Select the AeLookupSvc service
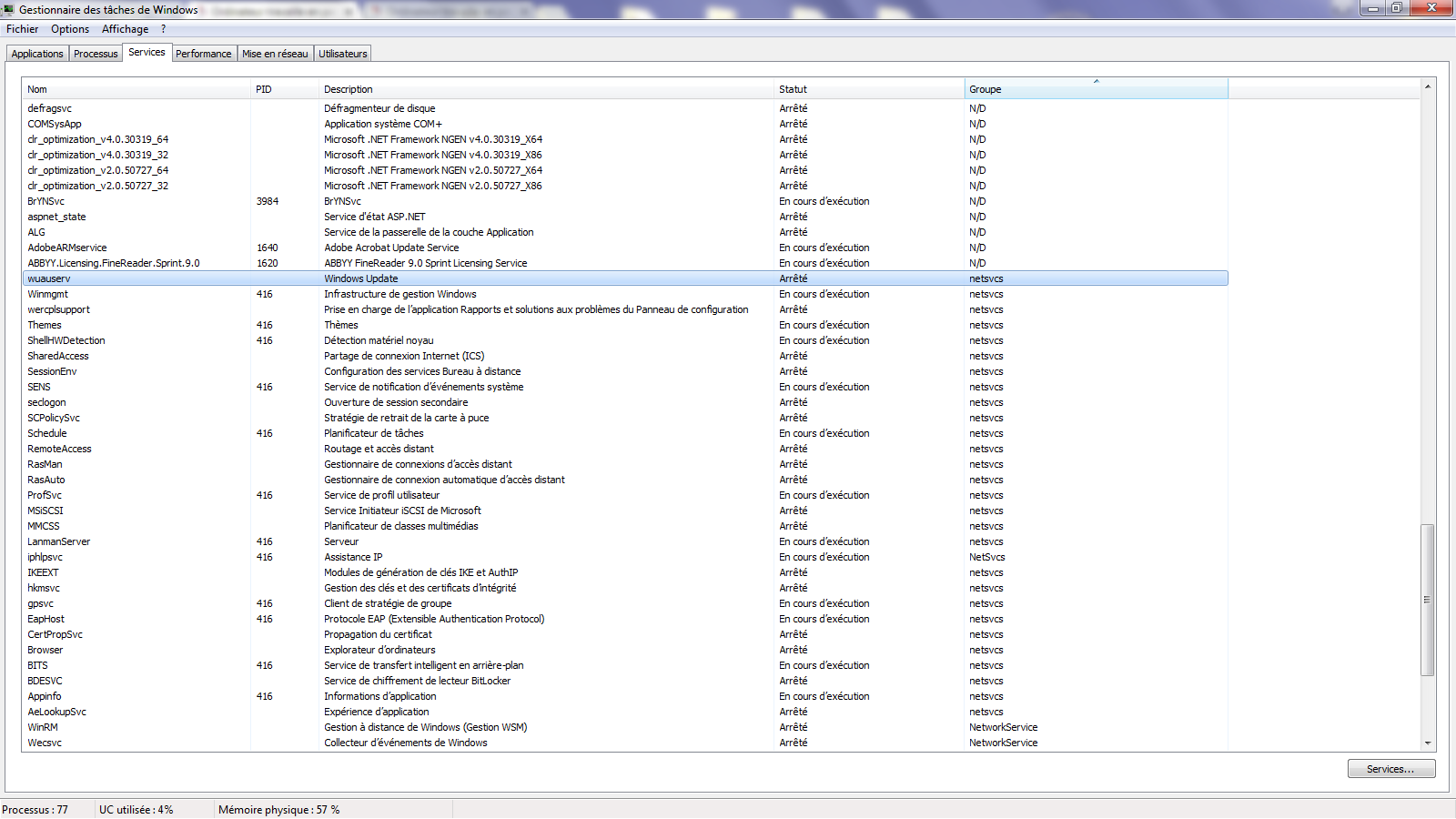This screenshot has width=1456, height=819. click(625, 712)
